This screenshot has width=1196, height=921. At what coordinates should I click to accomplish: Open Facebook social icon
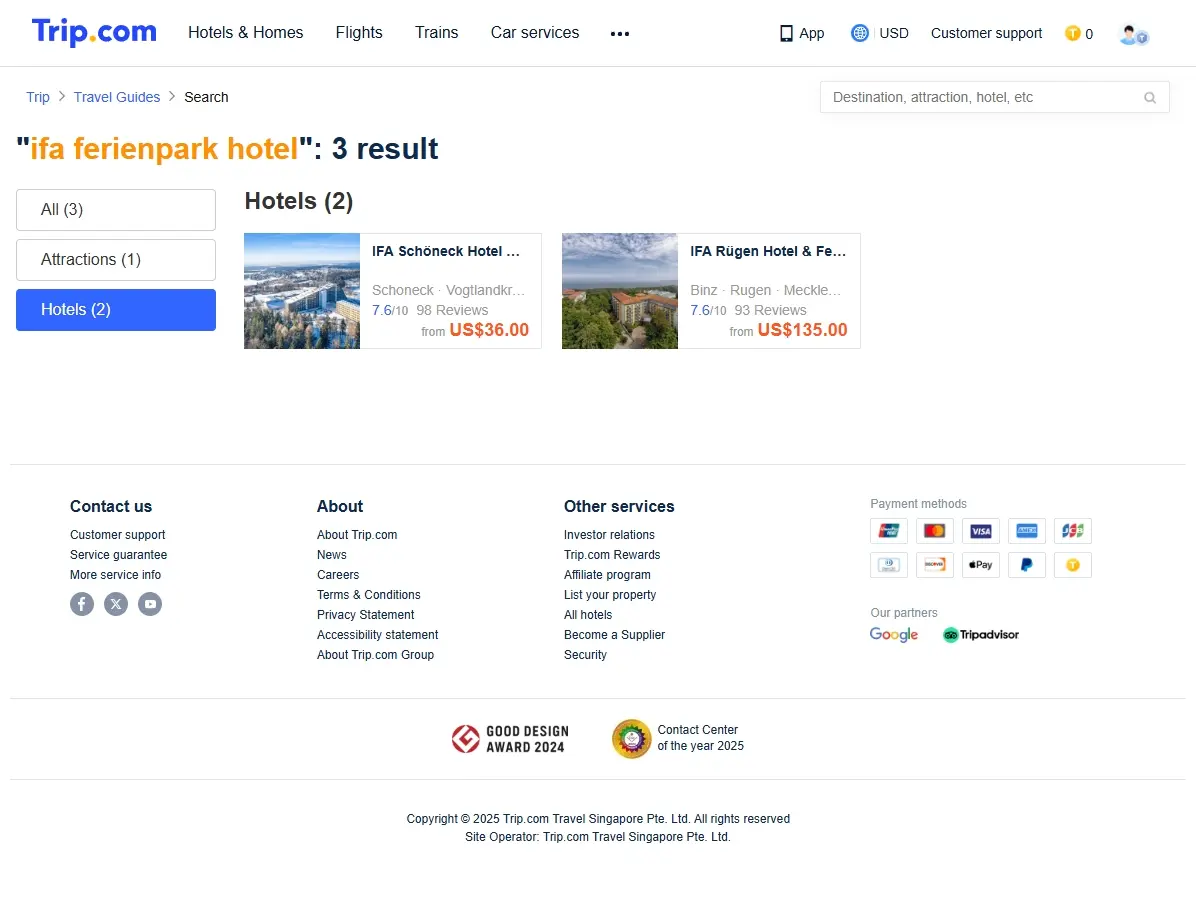pyautogui.click(x=82, y=604)
